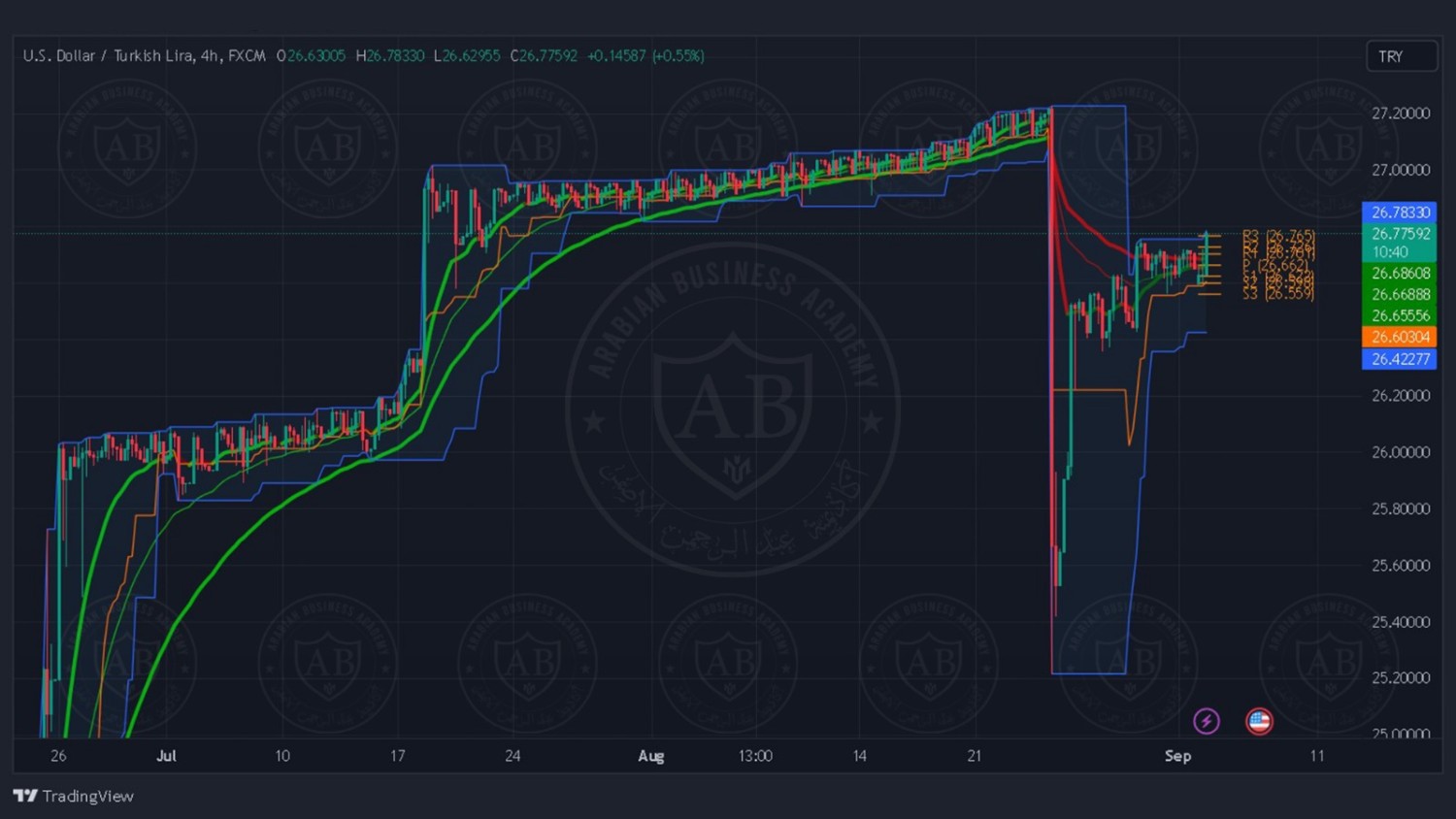Click the 17 date on time axis
Viewport: 1456px width, 819px height.
click(397, 756)
